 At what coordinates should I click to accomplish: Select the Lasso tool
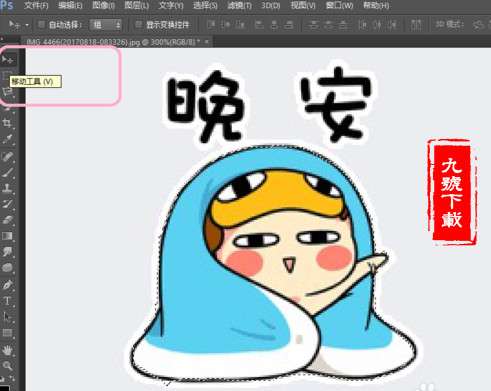[x=7, y=92]
